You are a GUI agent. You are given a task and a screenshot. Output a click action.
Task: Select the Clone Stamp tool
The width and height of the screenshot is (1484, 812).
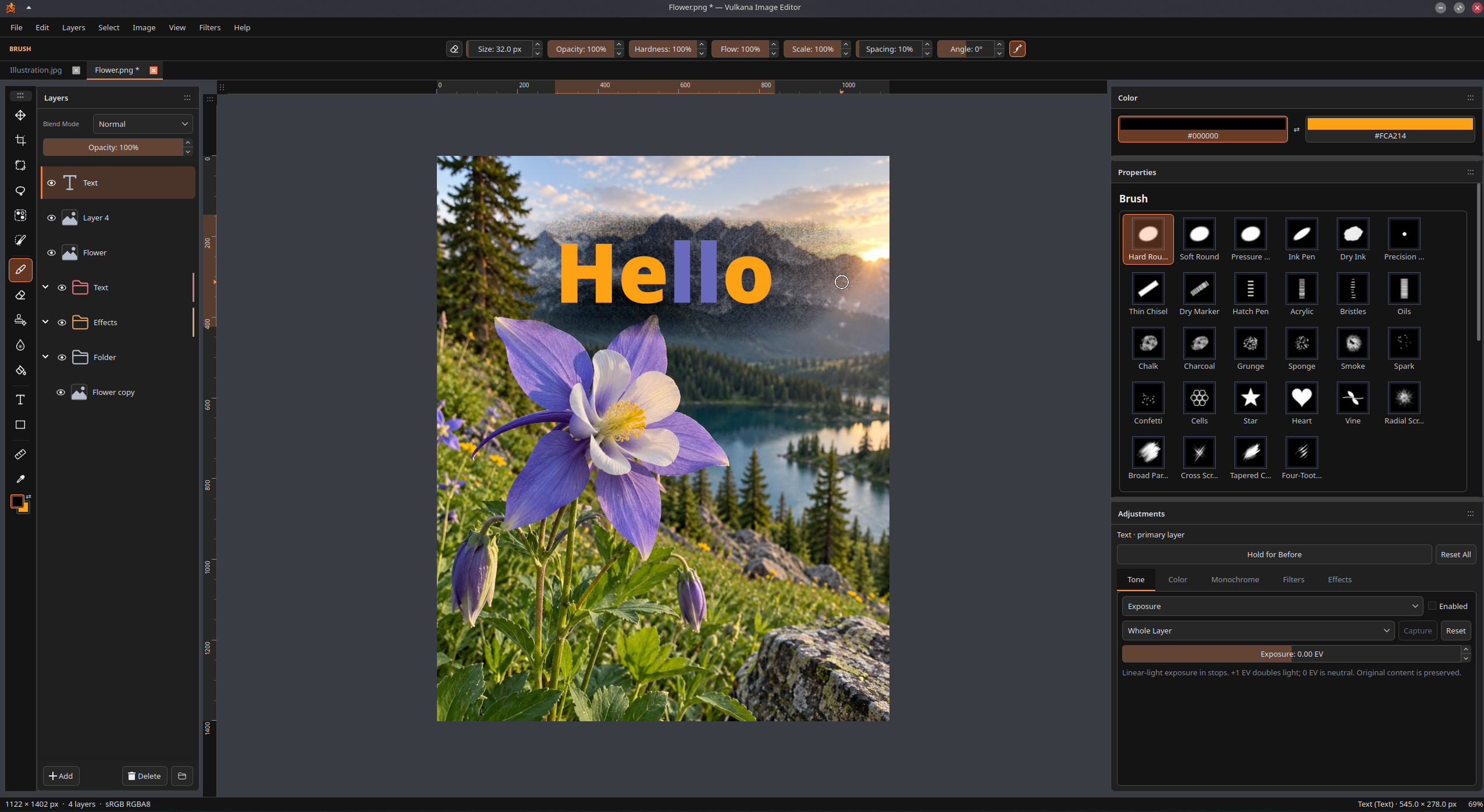[x=20, y=320]
